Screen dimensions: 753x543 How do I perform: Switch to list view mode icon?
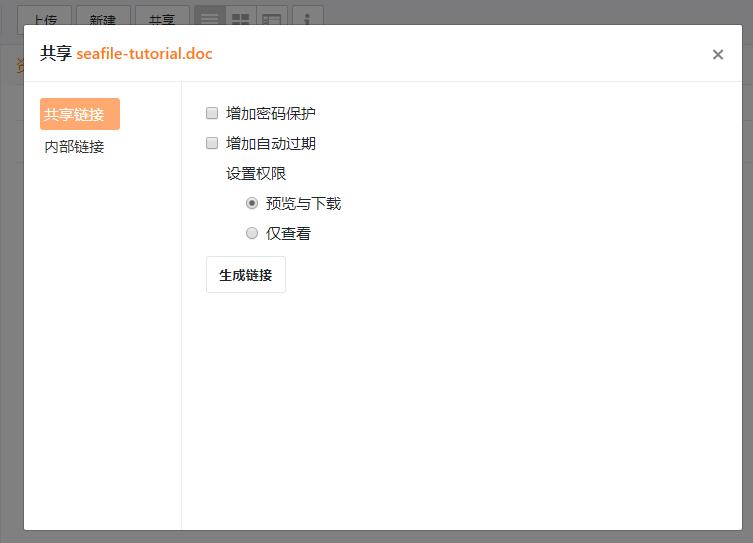coord(209,18)
